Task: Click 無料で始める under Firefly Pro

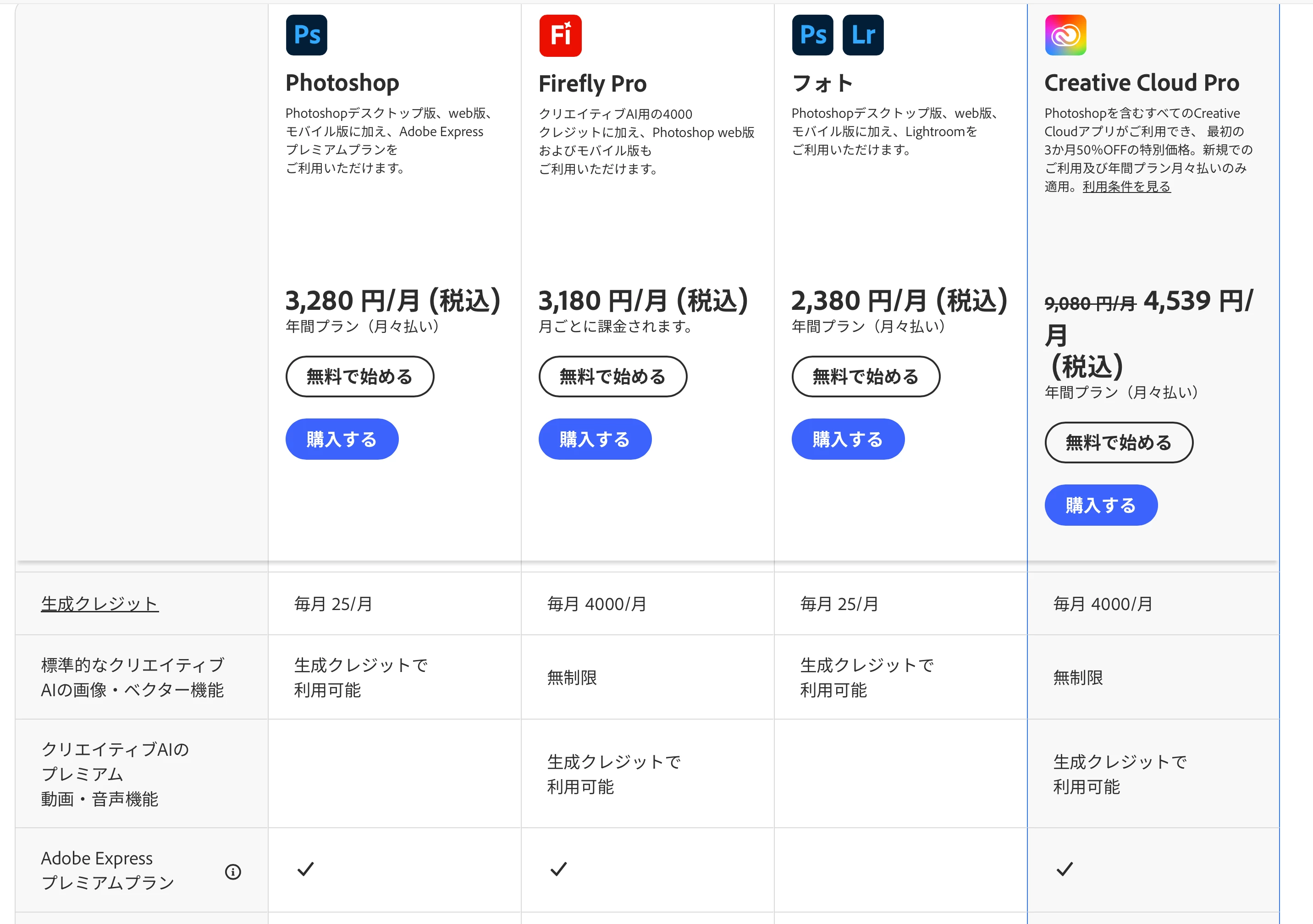Action: click(612, 377)
